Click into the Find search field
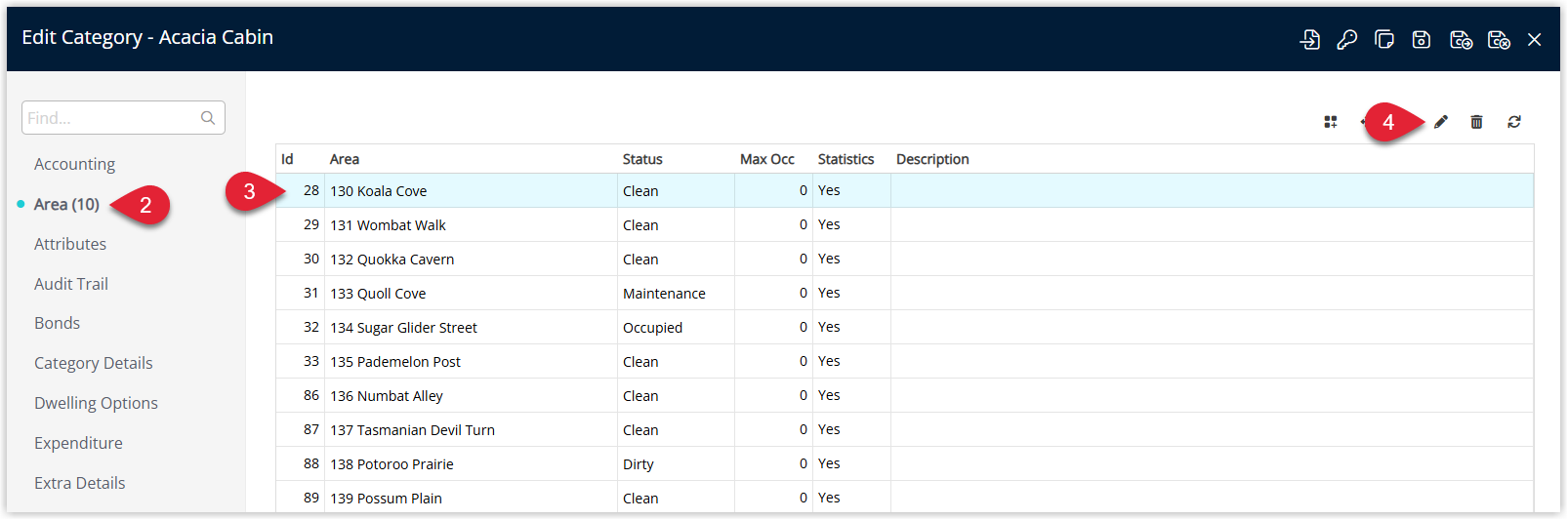The width and height of the screenshot is (1568, 520). pyautogui.click(x=123, y=118)
